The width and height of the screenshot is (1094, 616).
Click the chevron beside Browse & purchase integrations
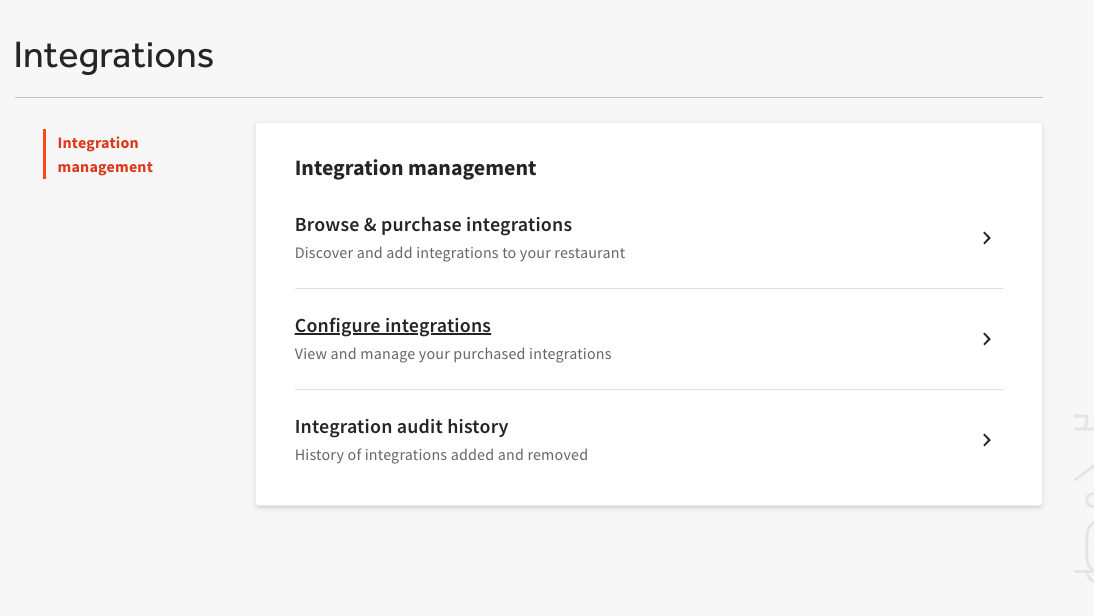tap(986, 238)
